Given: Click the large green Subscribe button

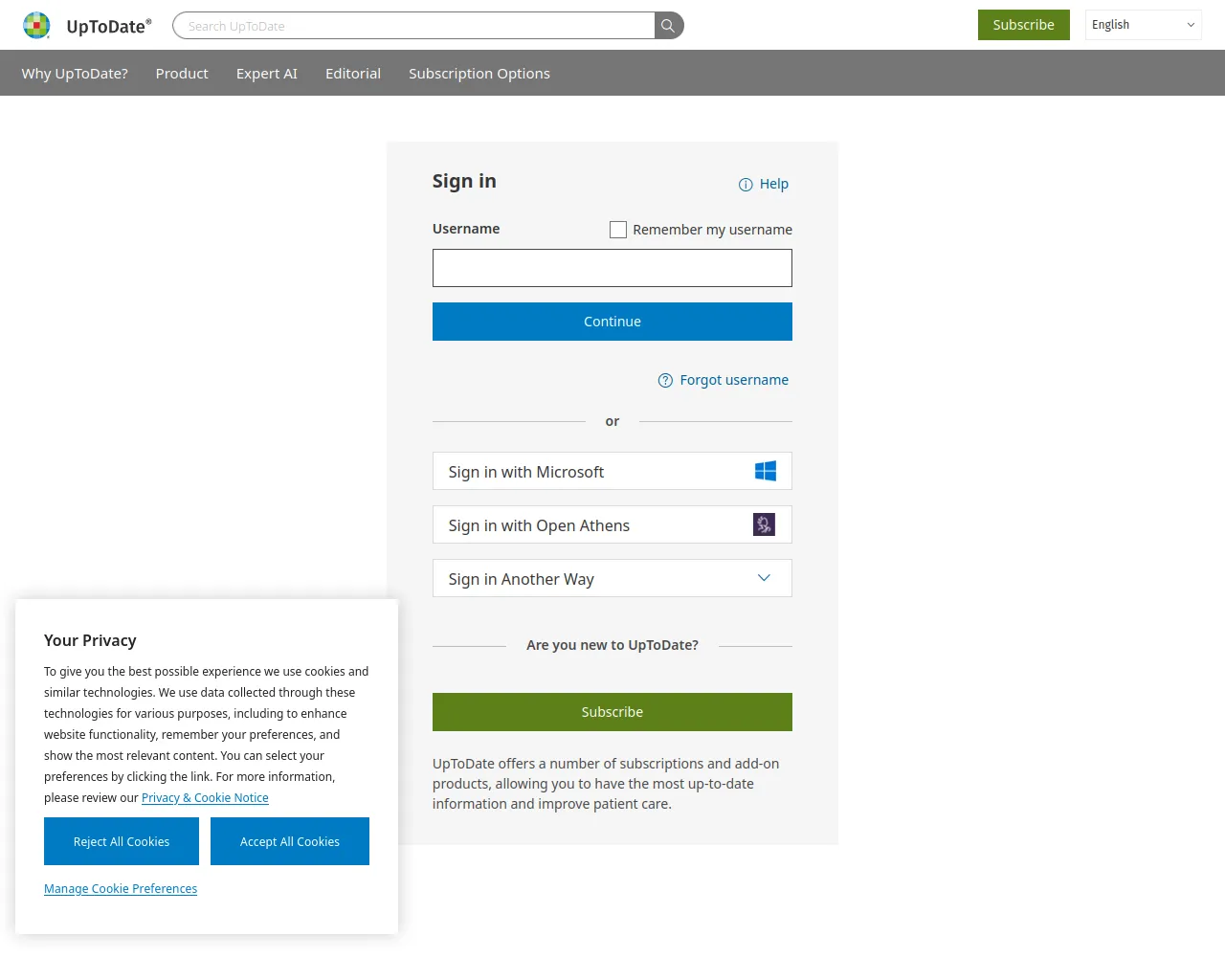Looking at the screenshot, I should coord(612,712).
